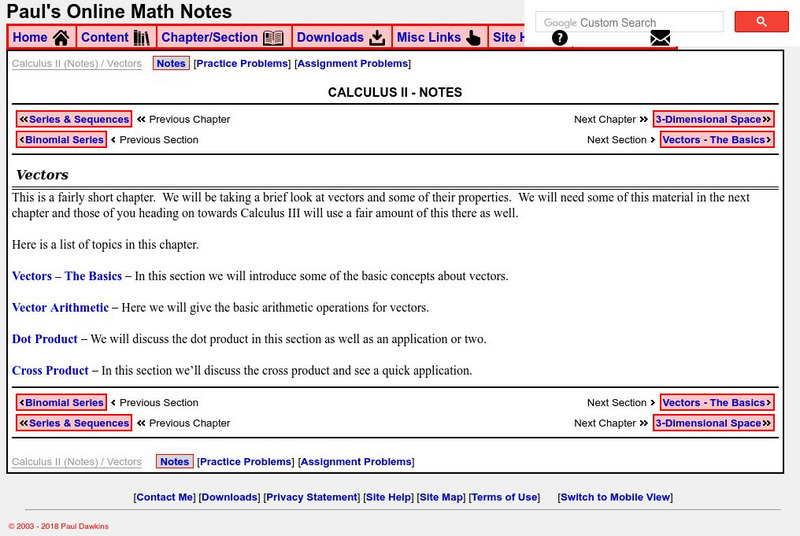Select the bottom Notes tab

[x=174, y=461]
